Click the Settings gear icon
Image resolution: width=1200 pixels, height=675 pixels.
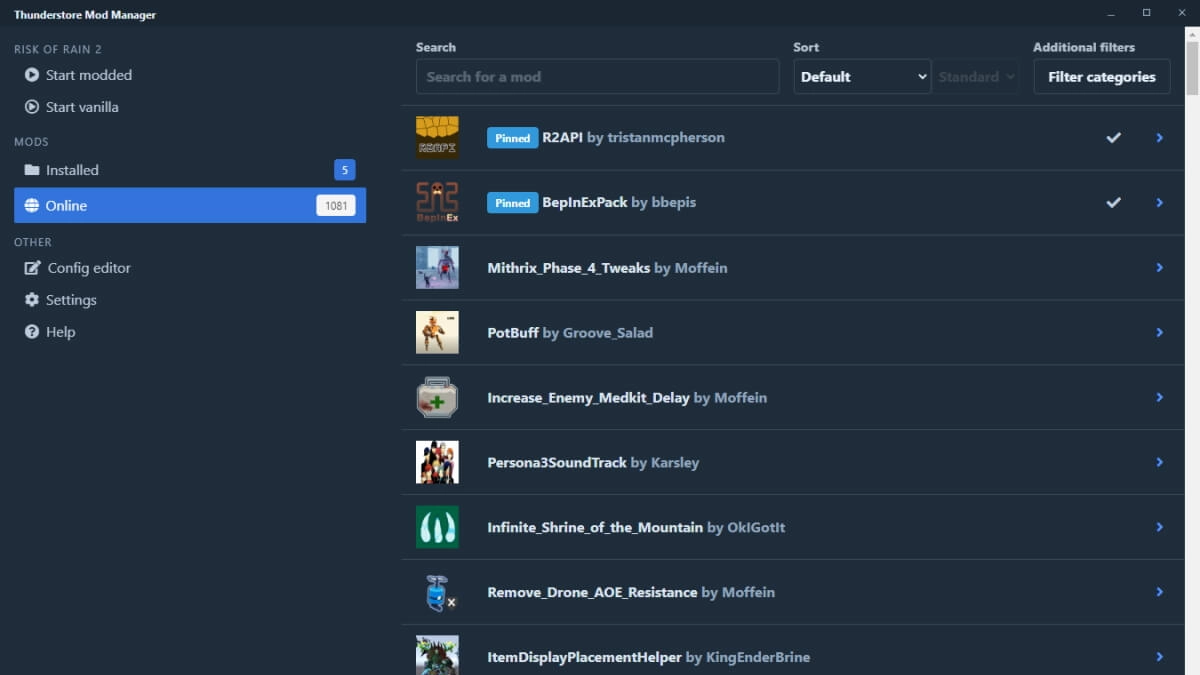(32, 300)
